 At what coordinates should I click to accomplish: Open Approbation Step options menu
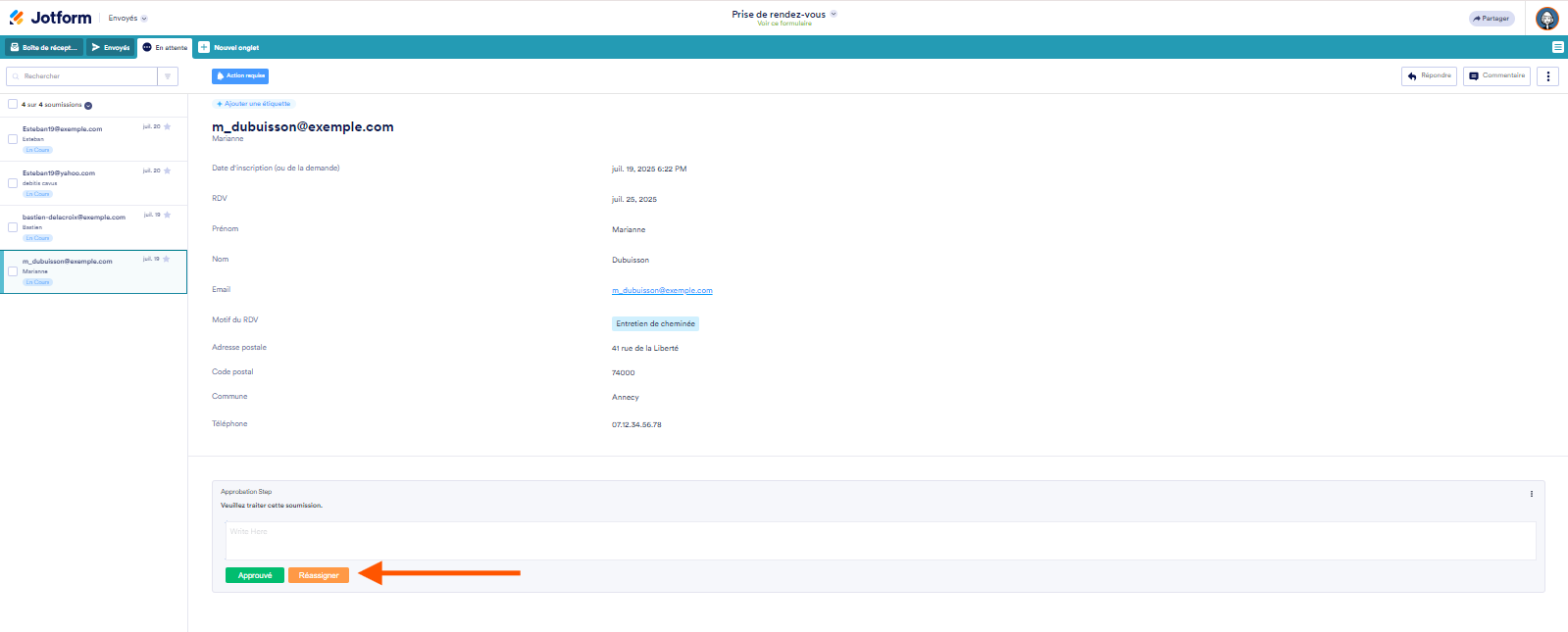1531,494
